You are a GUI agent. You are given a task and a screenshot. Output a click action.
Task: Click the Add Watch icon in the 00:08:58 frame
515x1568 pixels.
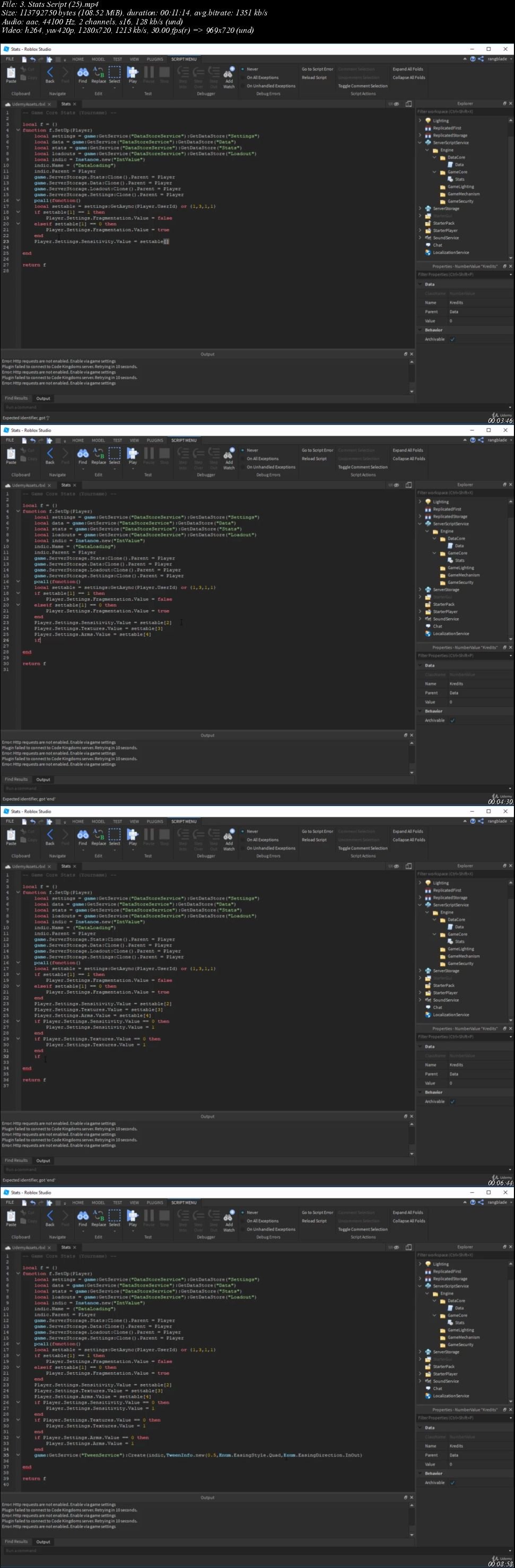coord(229,1215)
